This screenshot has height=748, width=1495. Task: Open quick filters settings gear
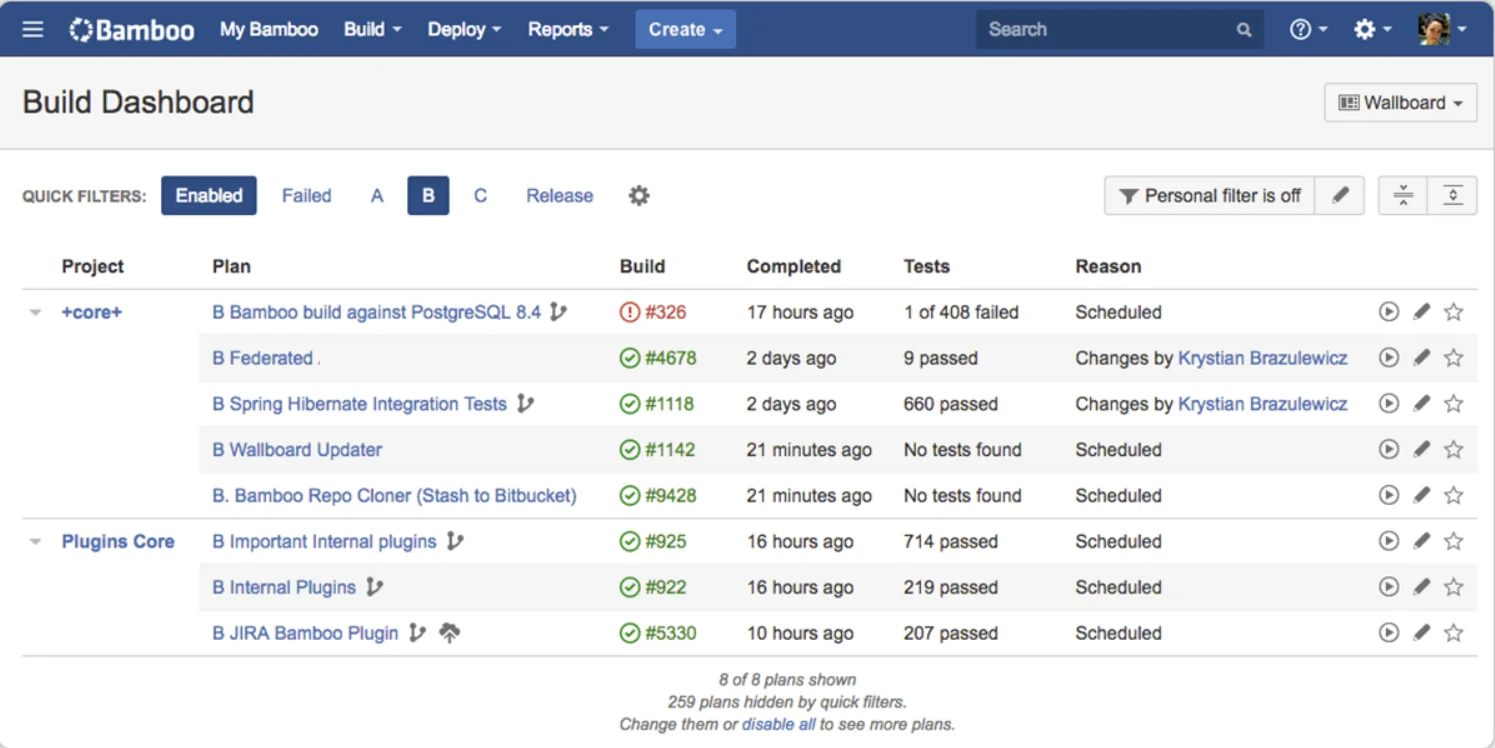coord(639,196)
